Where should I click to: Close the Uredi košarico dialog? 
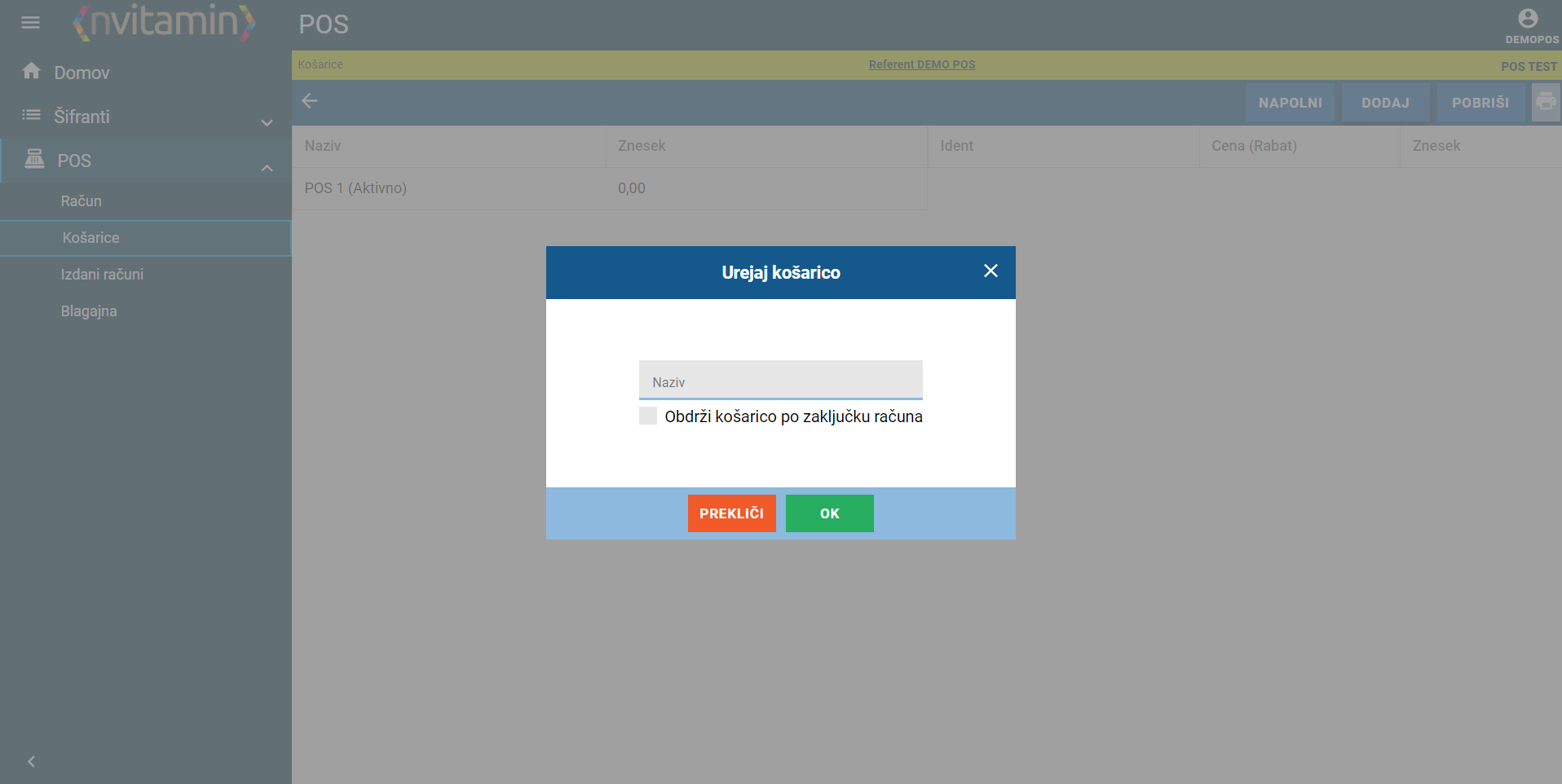pyautogui.click(x=991, y=271)
